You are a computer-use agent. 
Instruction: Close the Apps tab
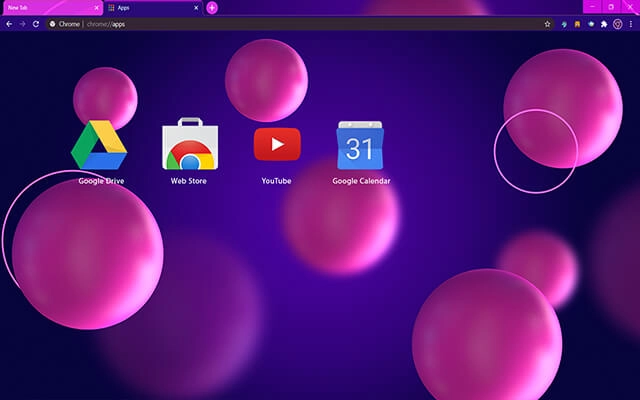point(196,8)
